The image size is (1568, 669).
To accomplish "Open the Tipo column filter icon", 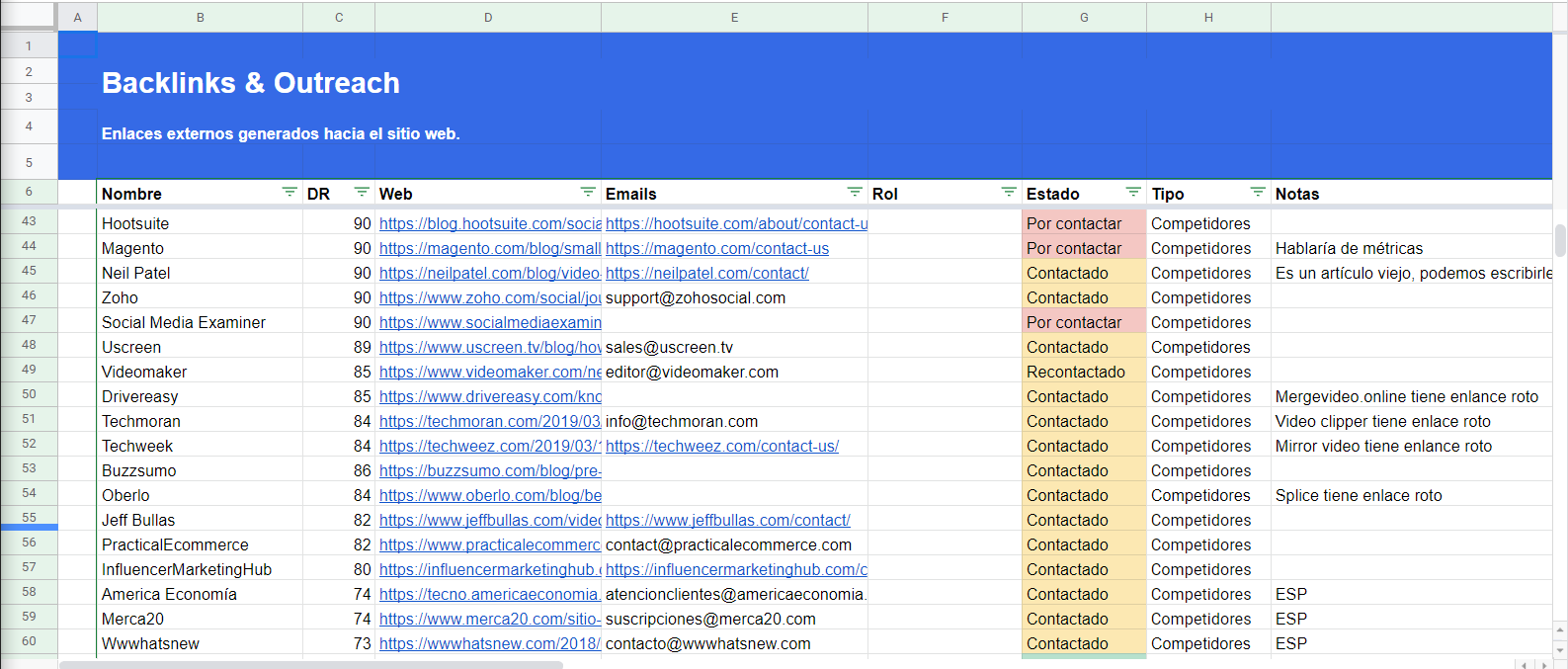I will pyautogui.click(x=1258, y=192).
